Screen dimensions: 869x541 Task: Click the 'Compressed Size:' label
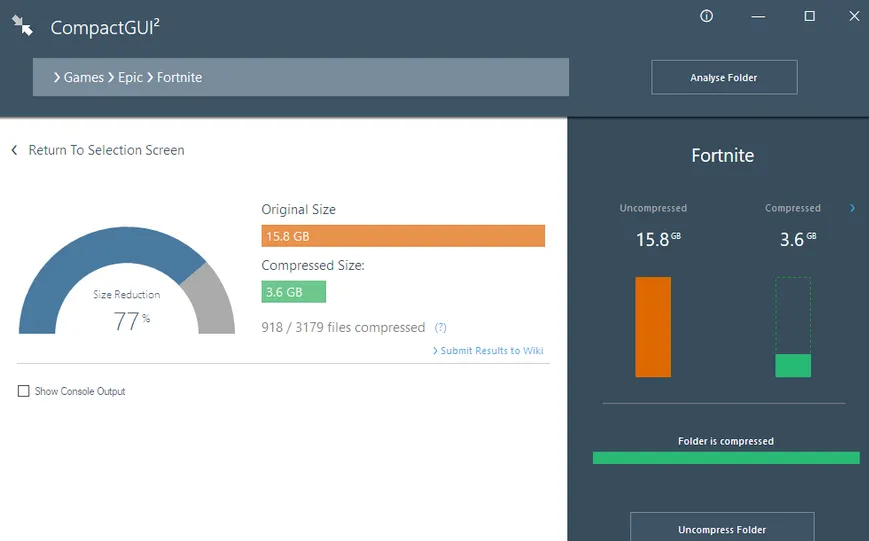[313, 266]
